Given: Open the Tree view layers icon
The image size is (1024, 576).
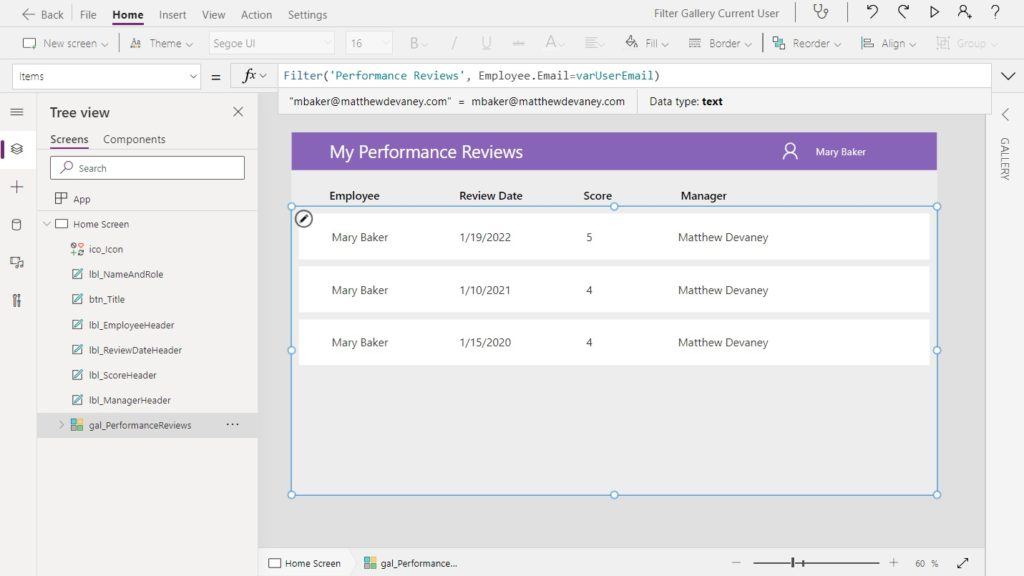Looking at the screenshot, I should click(17, 149).
